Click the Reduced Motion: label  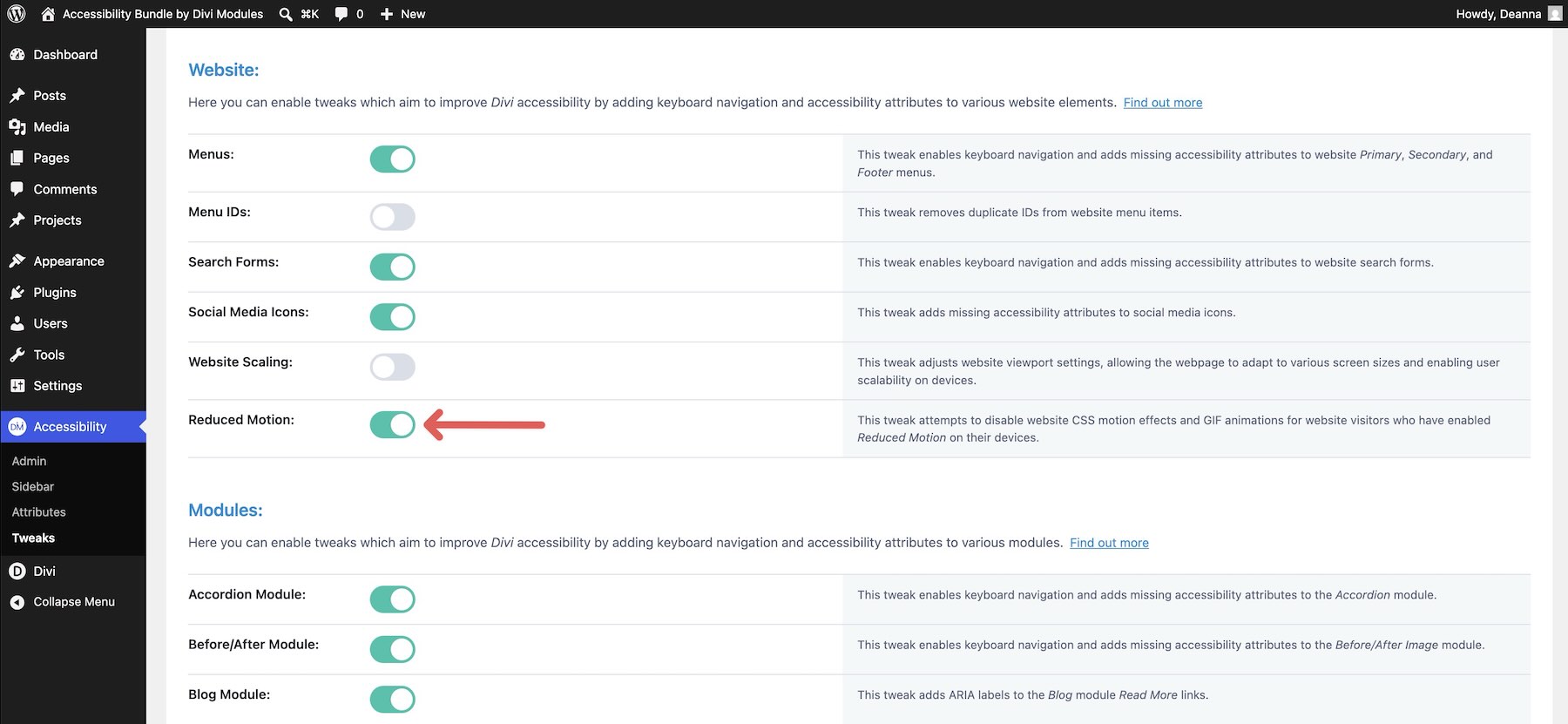(x=241, y=420)
